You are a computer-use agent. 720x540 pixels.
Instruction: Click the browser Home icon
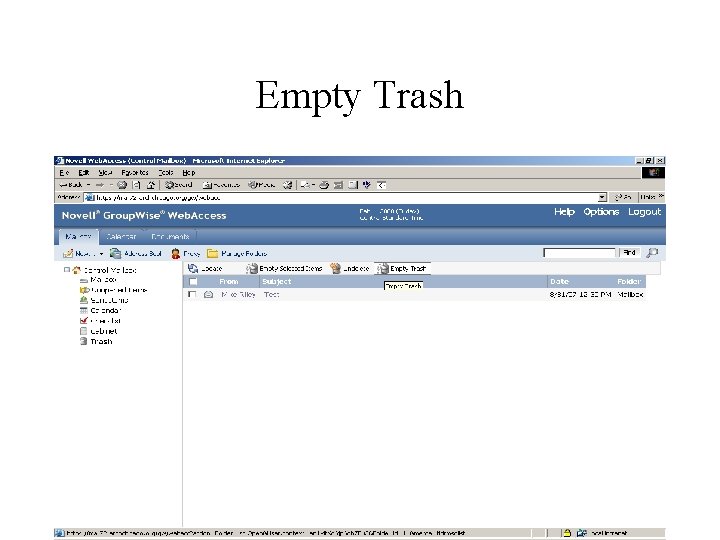151,185
